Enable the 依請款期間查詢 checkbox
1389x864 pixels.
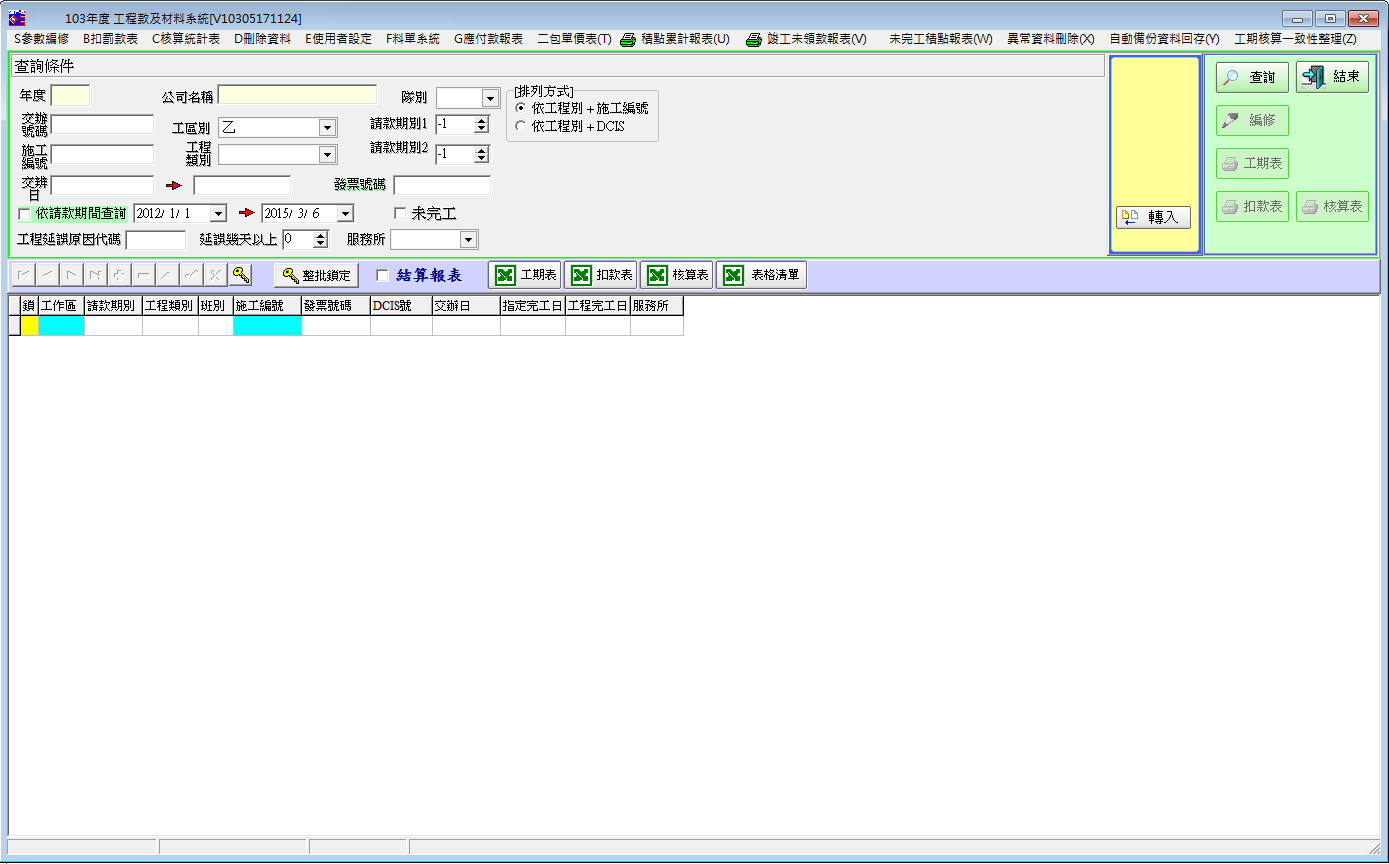[25, 214]
